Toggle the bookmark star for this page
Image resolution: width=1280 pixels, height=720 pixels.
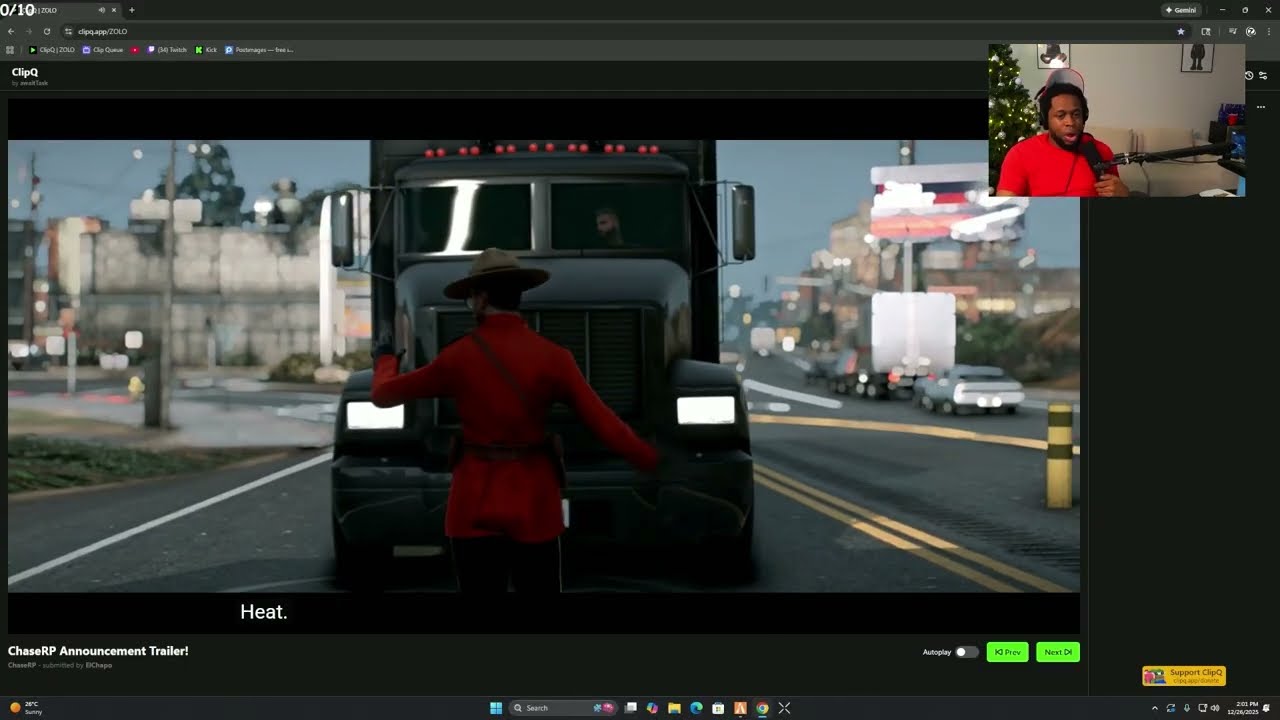click(1180, 31)
